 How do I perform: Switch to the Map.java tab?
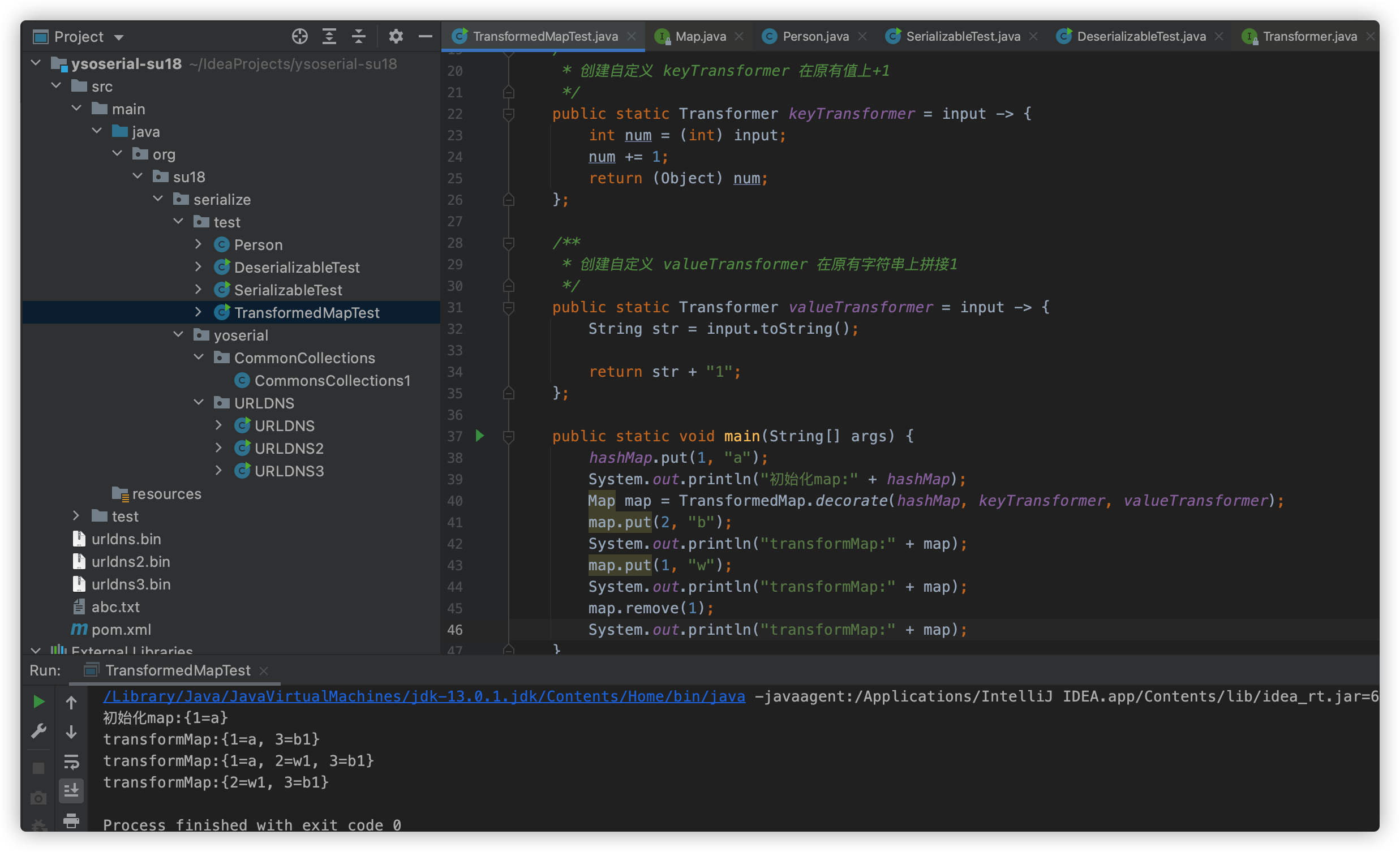click(x=699, y=36)
